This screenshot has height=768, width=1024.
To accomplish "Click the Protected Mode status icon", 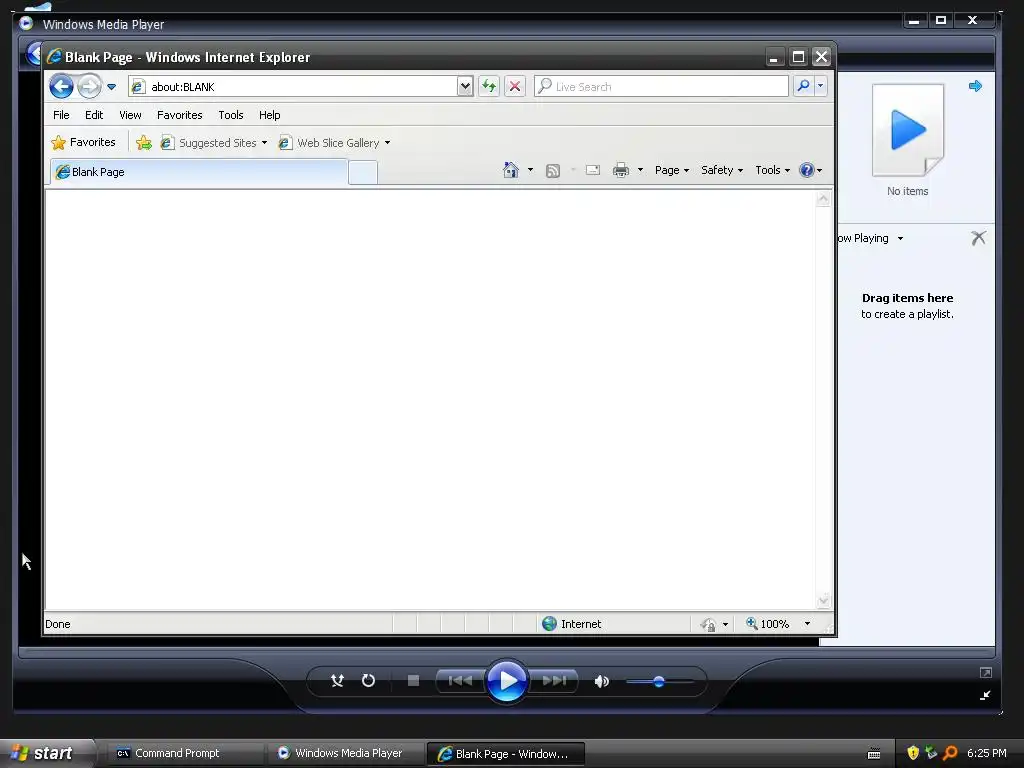I will pyautogui.click(x=708, y=624).
